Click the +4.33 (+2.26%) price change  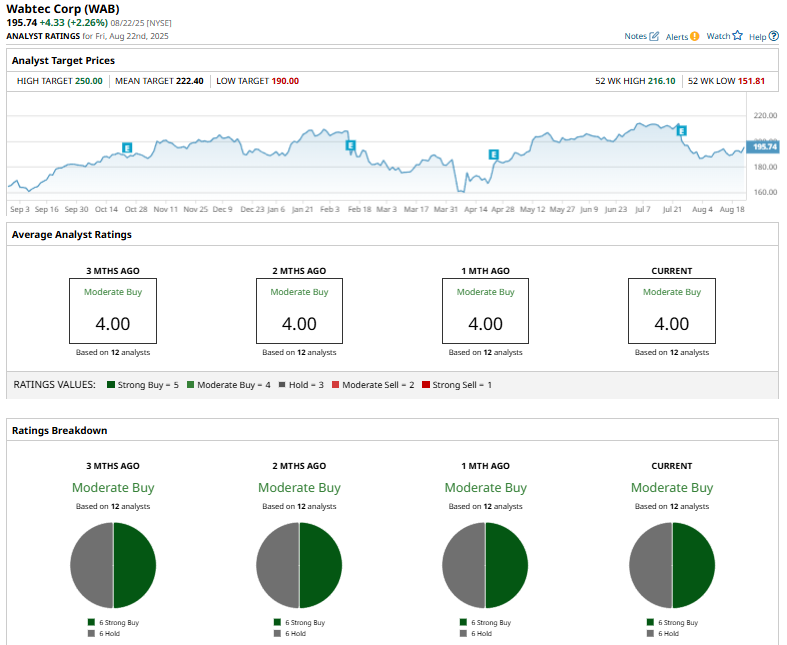pos(74,23)
